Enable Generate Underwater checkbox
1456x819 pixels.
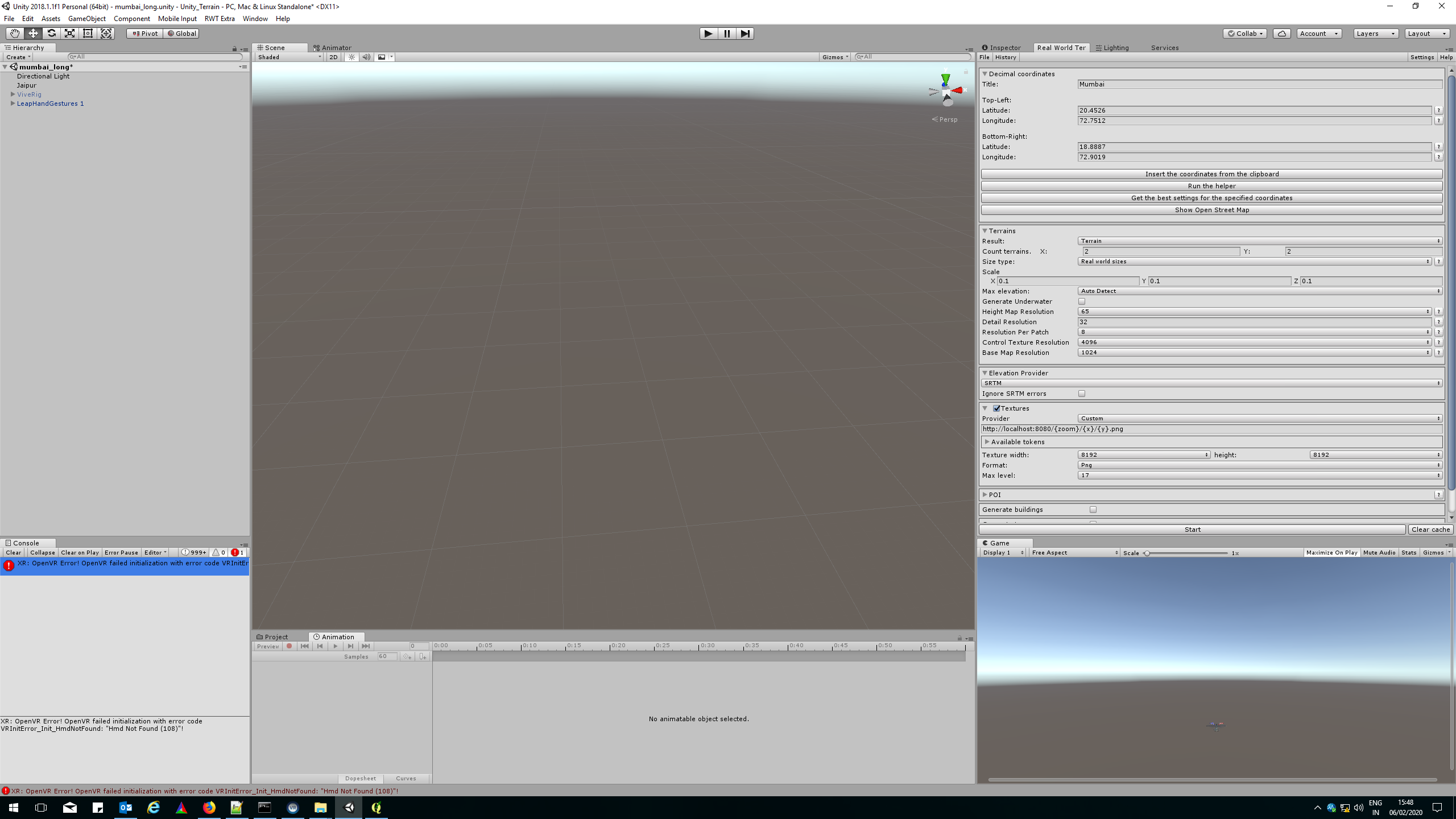1082,301
